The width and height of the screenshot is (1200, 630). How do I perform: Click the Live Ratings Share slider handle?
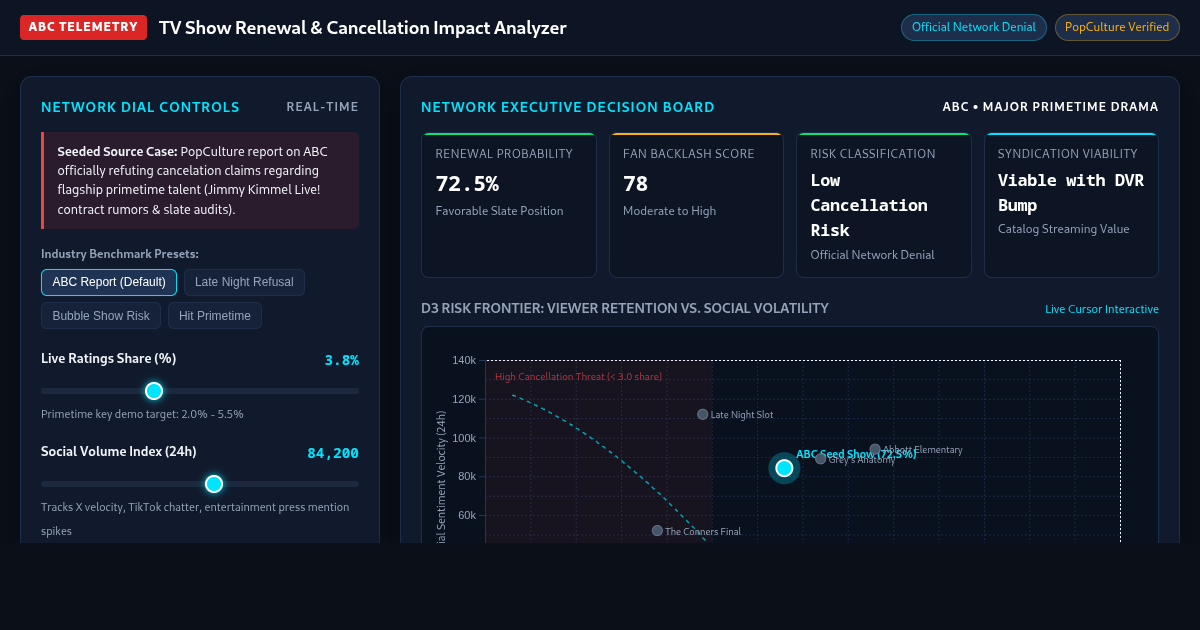click(x=154, y=391)
